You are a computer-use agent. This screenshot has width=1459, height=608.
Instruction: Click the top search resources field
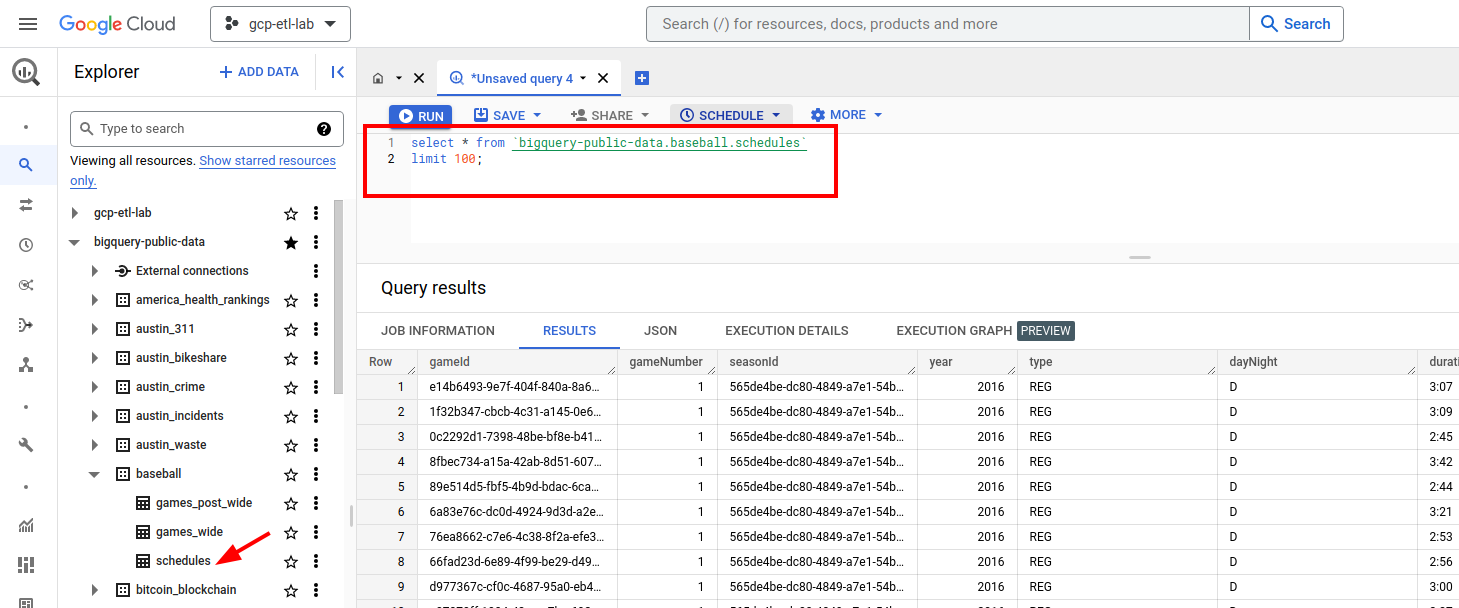pos(948,24)
